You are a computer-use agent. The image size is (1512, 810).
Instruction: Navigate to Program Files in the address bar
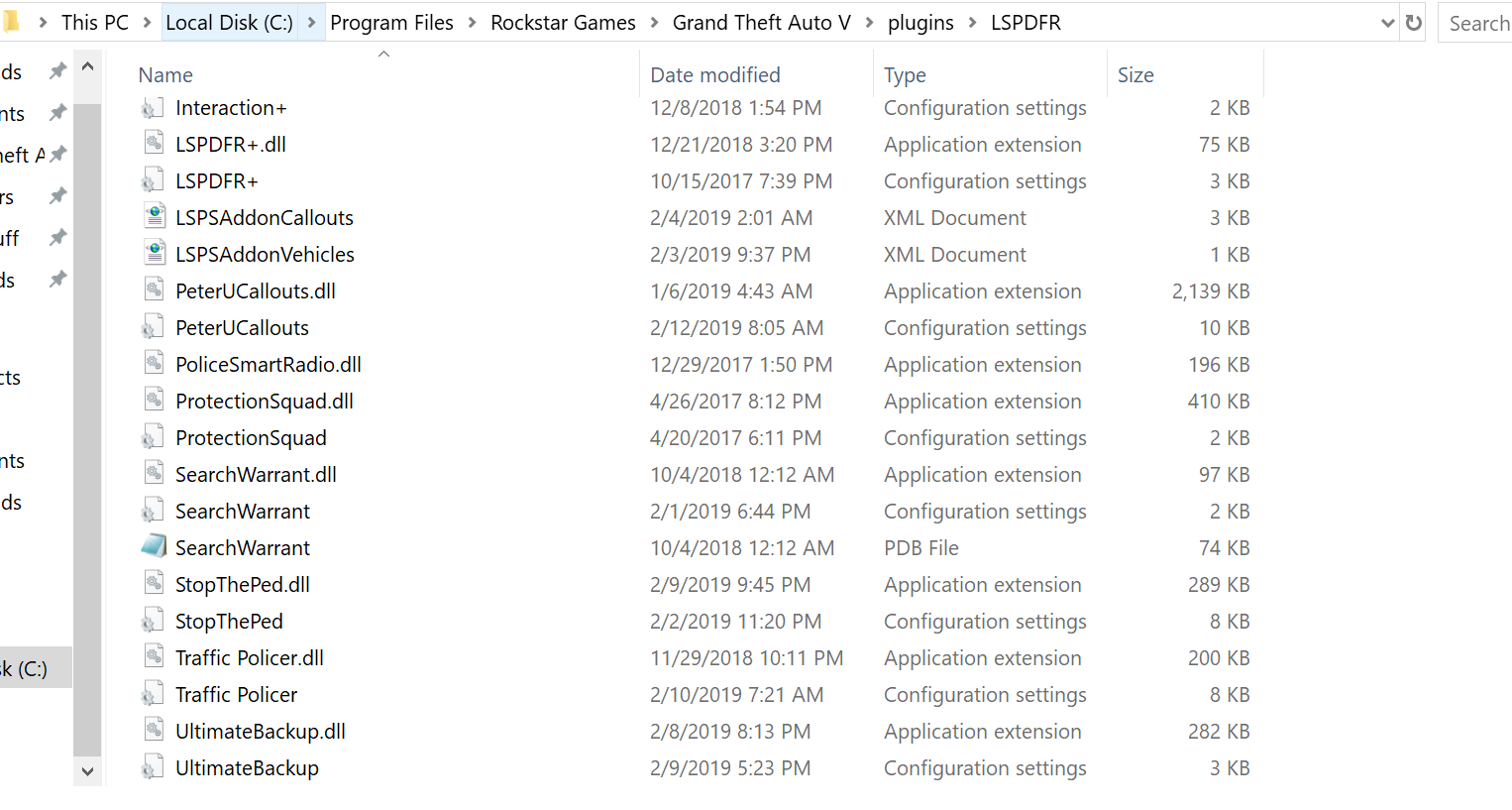coord(391,23)
